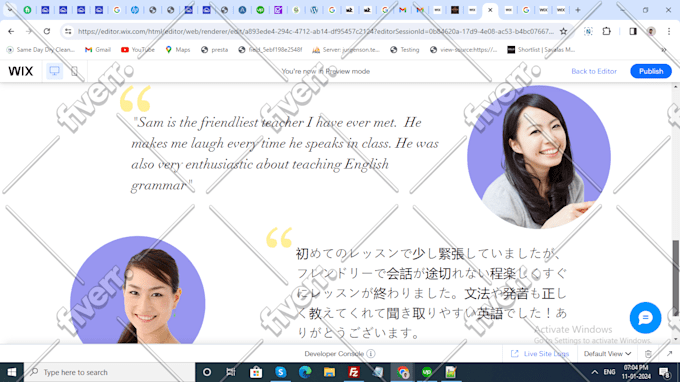The height and width of the screenshot is (382, 680).
Task: Switch to desktop preview view icon
Action: tap(54, 71)
